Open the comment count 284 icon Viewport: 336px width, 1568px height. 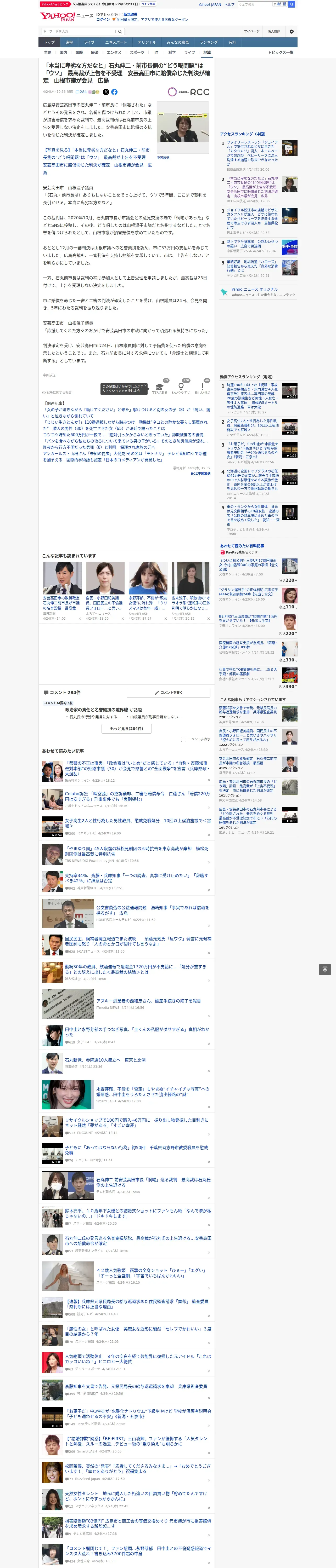click(81, 92)
